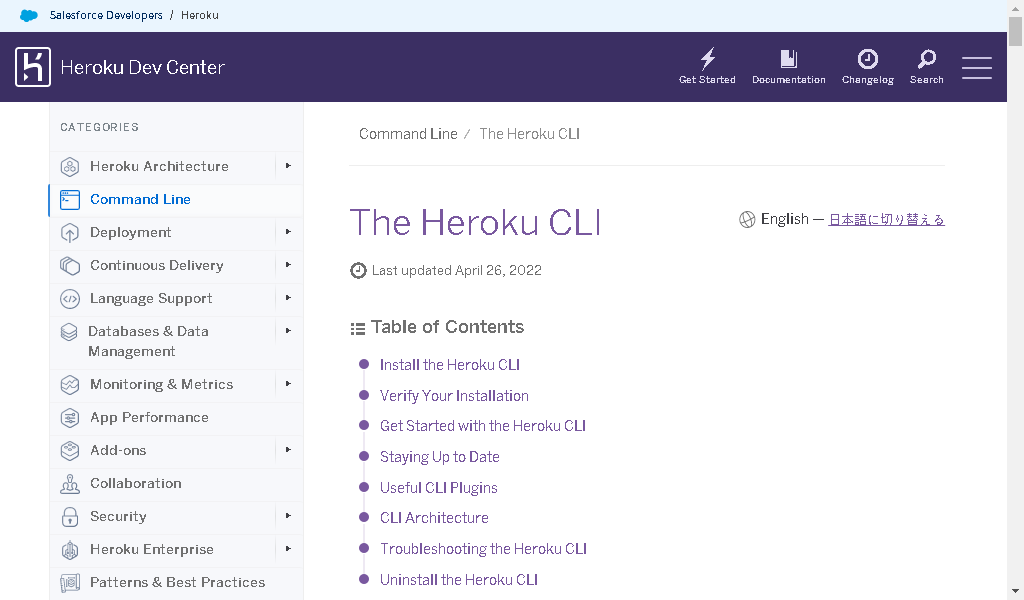Click The Heroku CLI breadcrumb text

click(530, 134)
